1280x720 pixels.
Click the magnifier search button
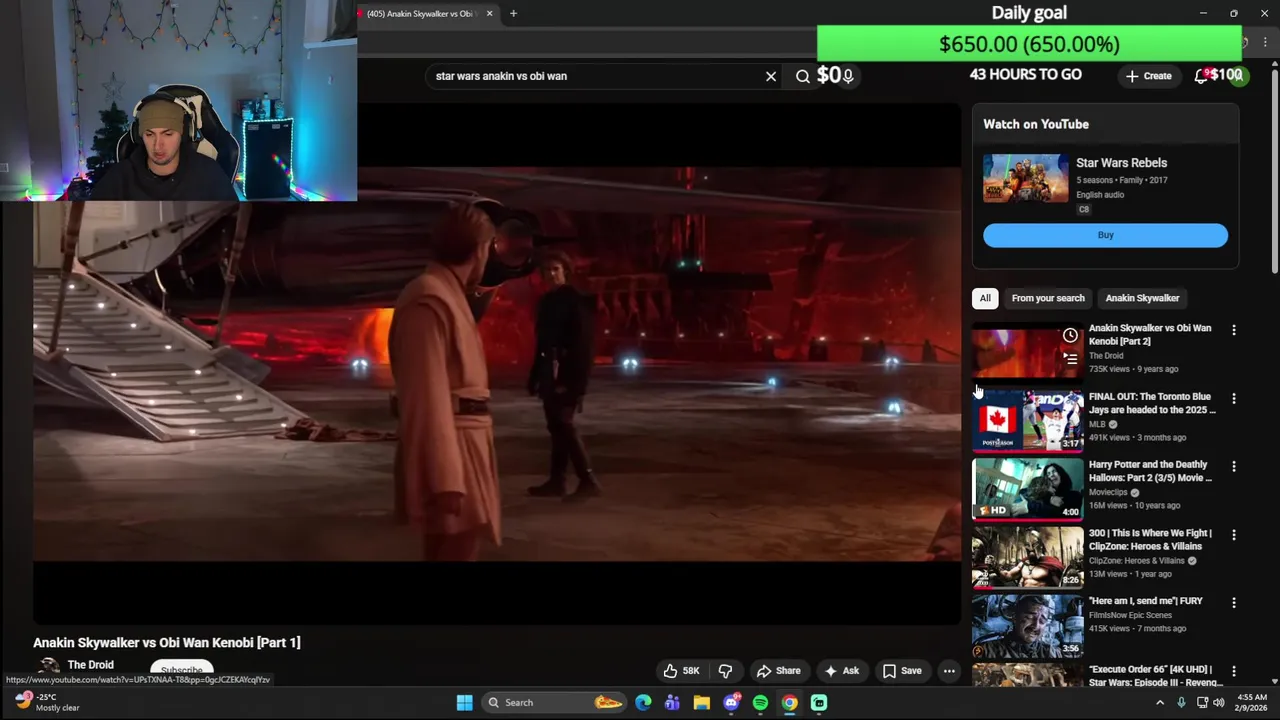802,76
